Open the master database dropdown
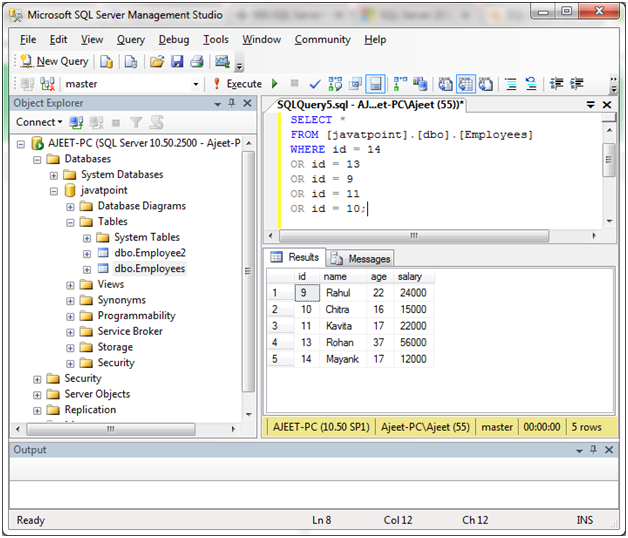628x538 pixels. pyautogui.click(x=195, y=84)
